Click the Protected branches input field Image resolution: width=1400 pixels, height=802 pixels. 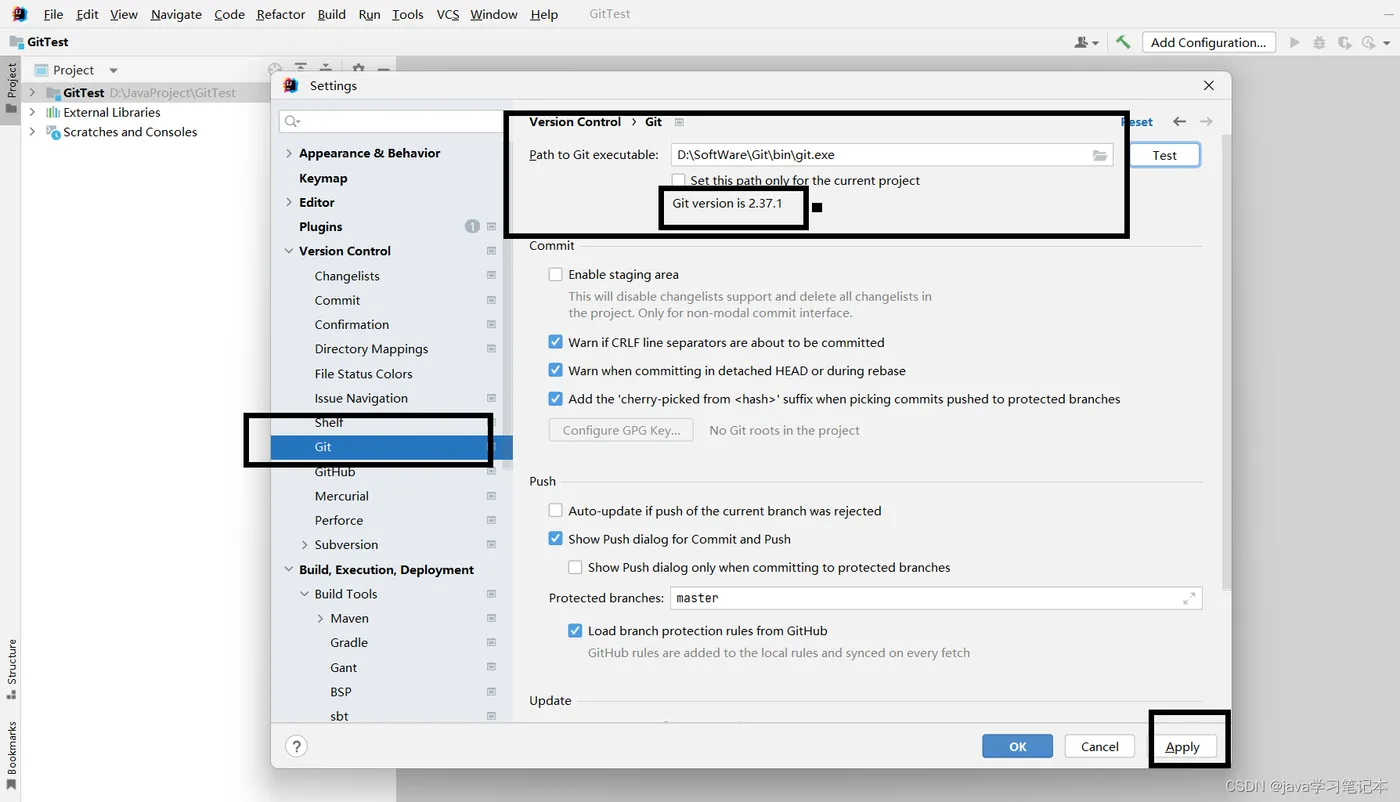click(x=936, y=598)
